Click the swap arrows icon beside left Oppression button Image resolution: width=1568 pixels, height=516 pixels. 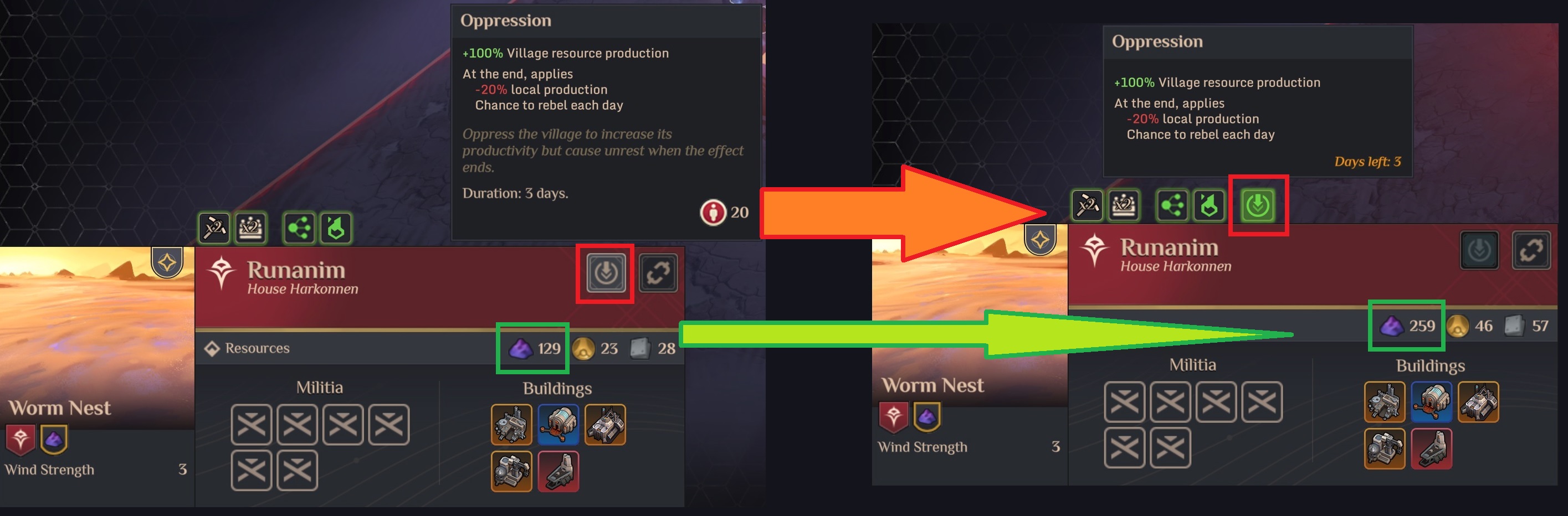[658, 273]
